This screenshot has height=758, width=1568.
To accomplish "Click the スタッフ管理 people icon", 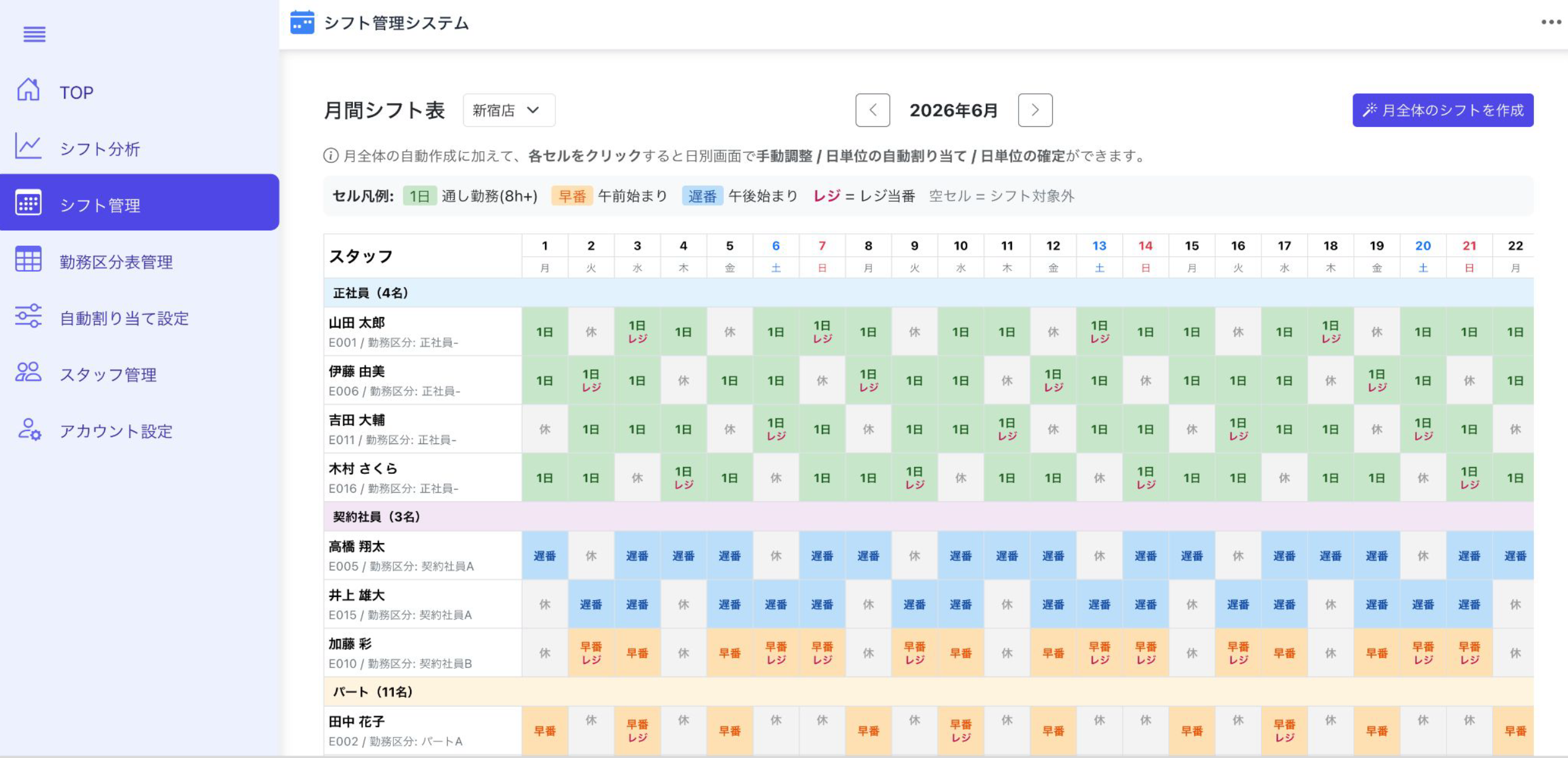I will (28, 372).
